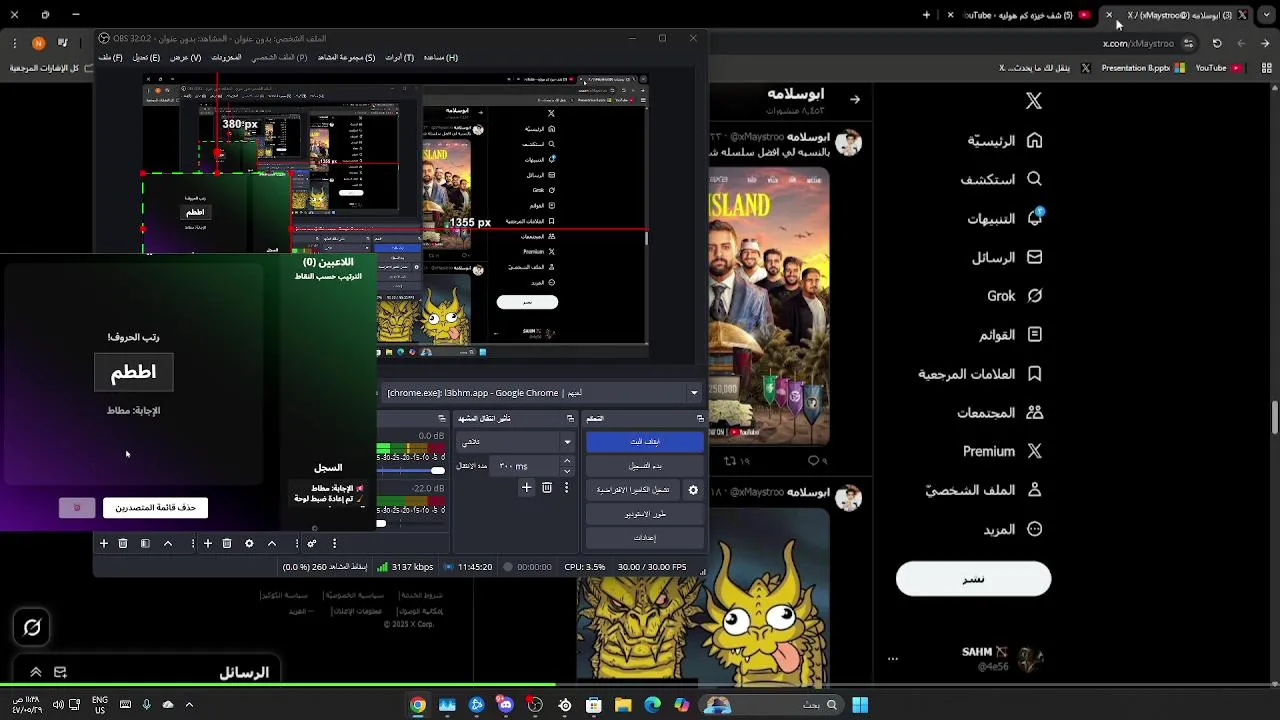Pop out the Controls (التحكم) dock
This screenshot has width=1280, height=720.
pyautogui.click(x=700, y=418)
